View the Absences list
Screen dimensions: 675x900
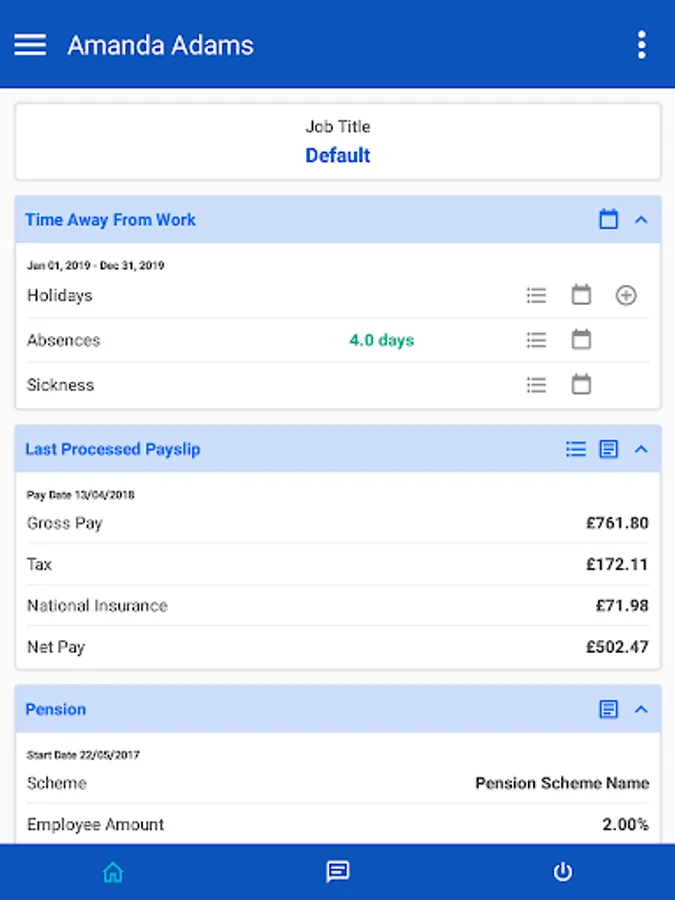point(537,340)
